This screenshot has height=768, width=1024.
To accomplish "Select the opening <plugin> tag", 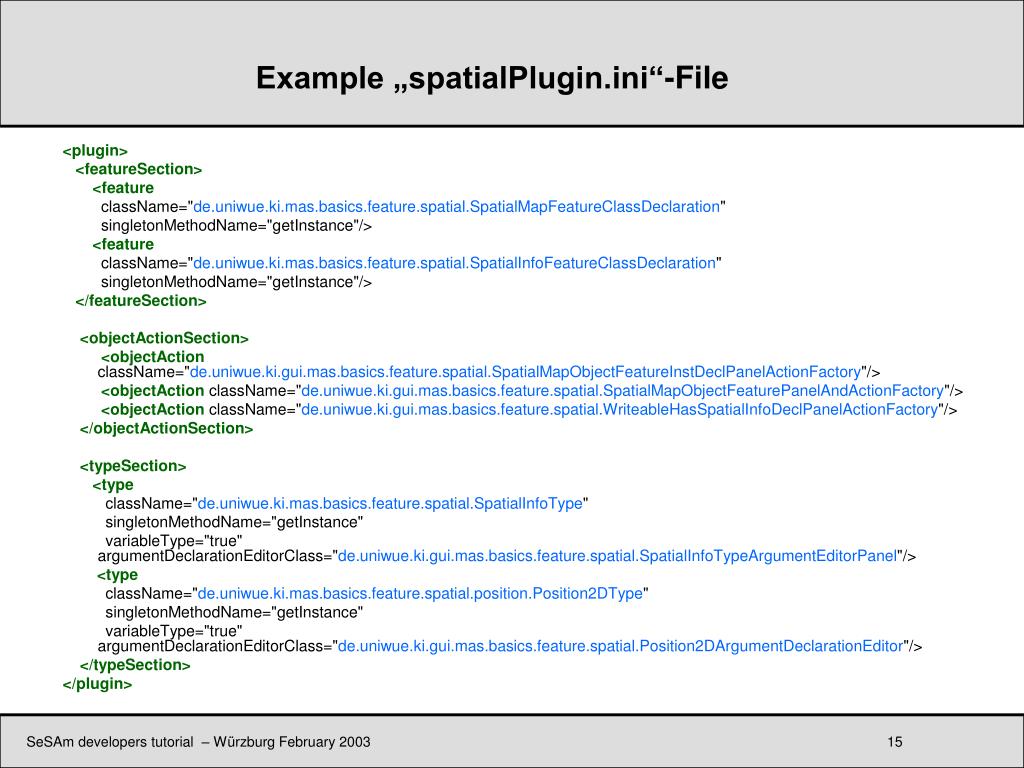I will pyautogui.click(x=95, y=151).
